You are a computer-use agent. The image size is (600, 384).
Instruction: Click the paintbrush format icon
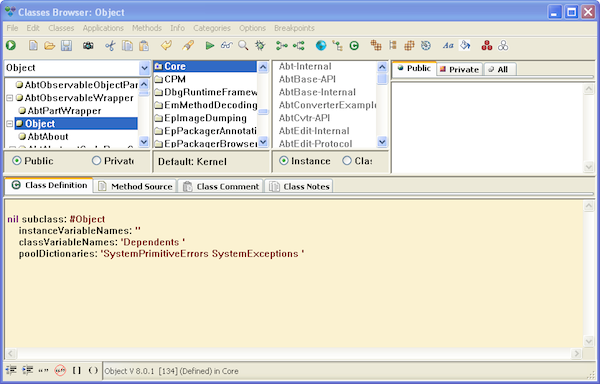(x=188, y=46)
